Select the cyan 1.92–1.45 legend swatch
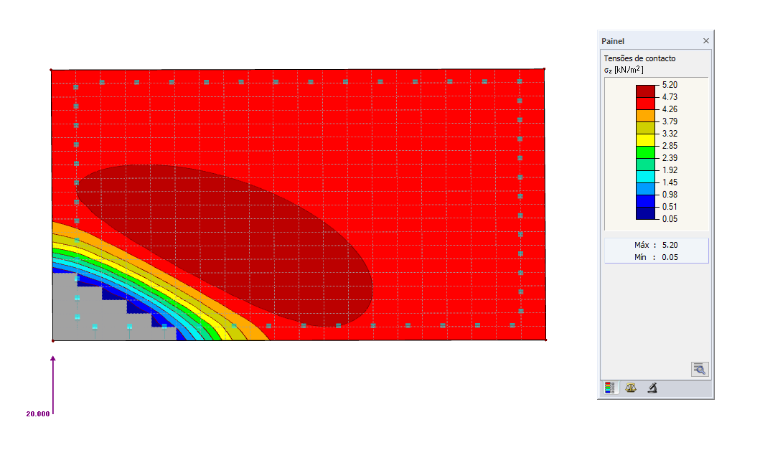Viewport: 760px width, 450px height. (x=646, y=176)
